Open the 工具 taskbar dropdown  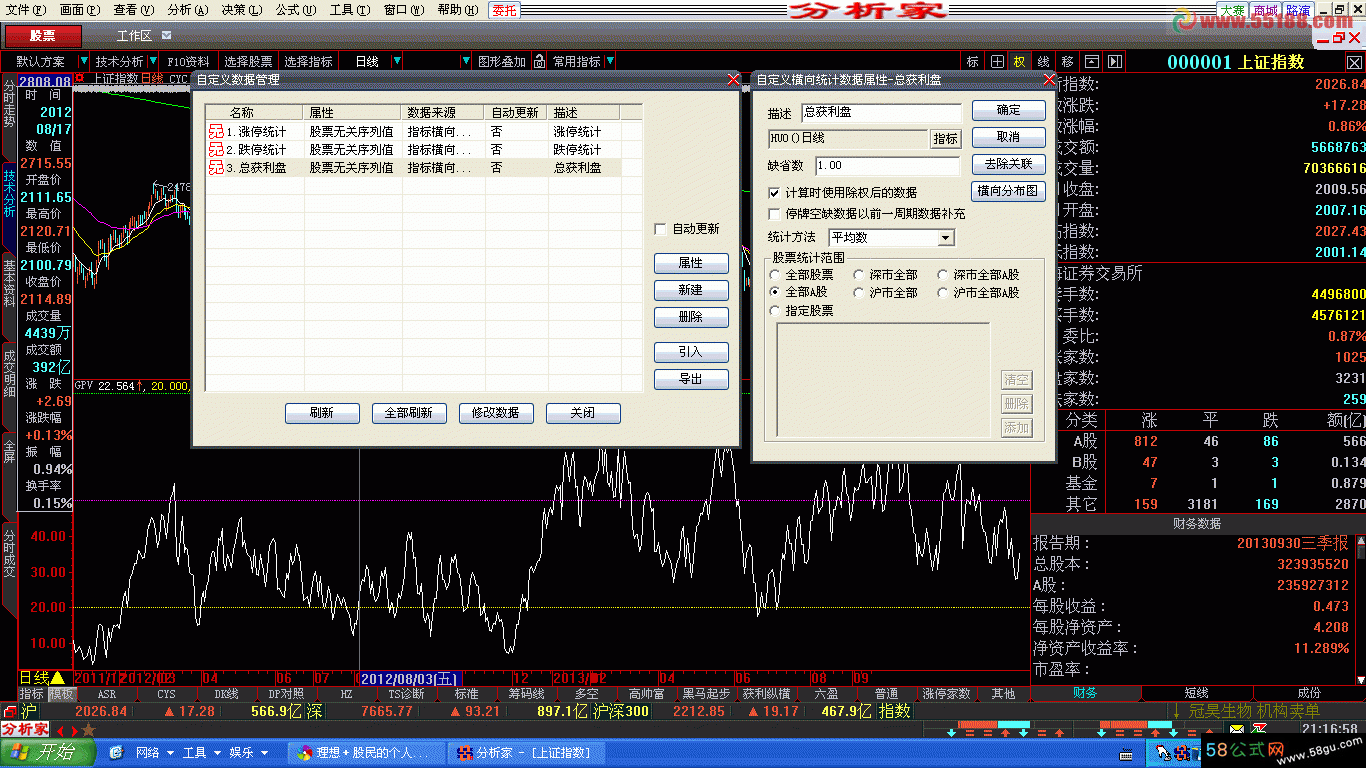click(x=202, y=752)
